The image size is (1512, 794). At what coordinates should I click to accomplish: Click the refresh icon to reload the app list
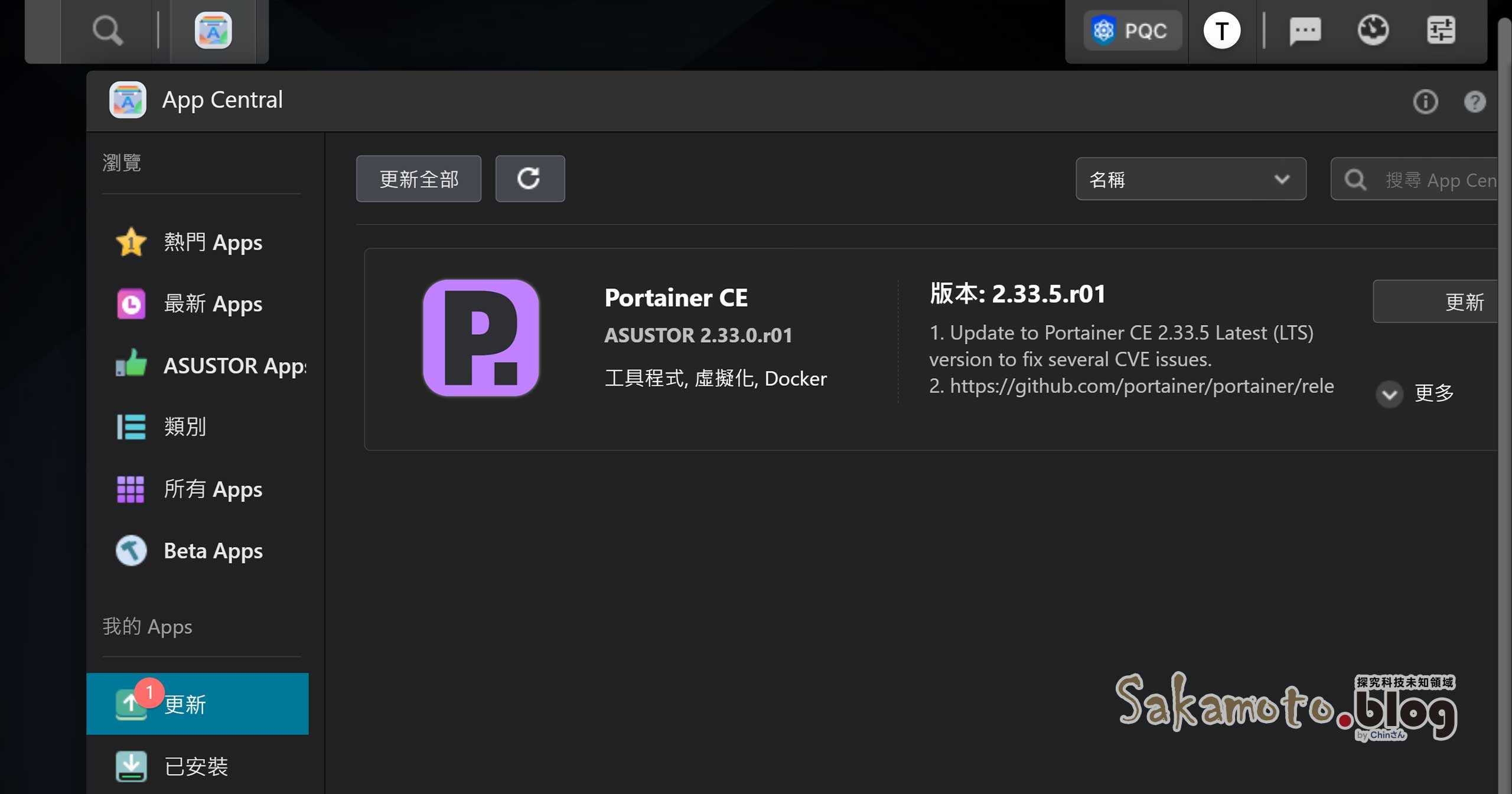click(530, 178)
